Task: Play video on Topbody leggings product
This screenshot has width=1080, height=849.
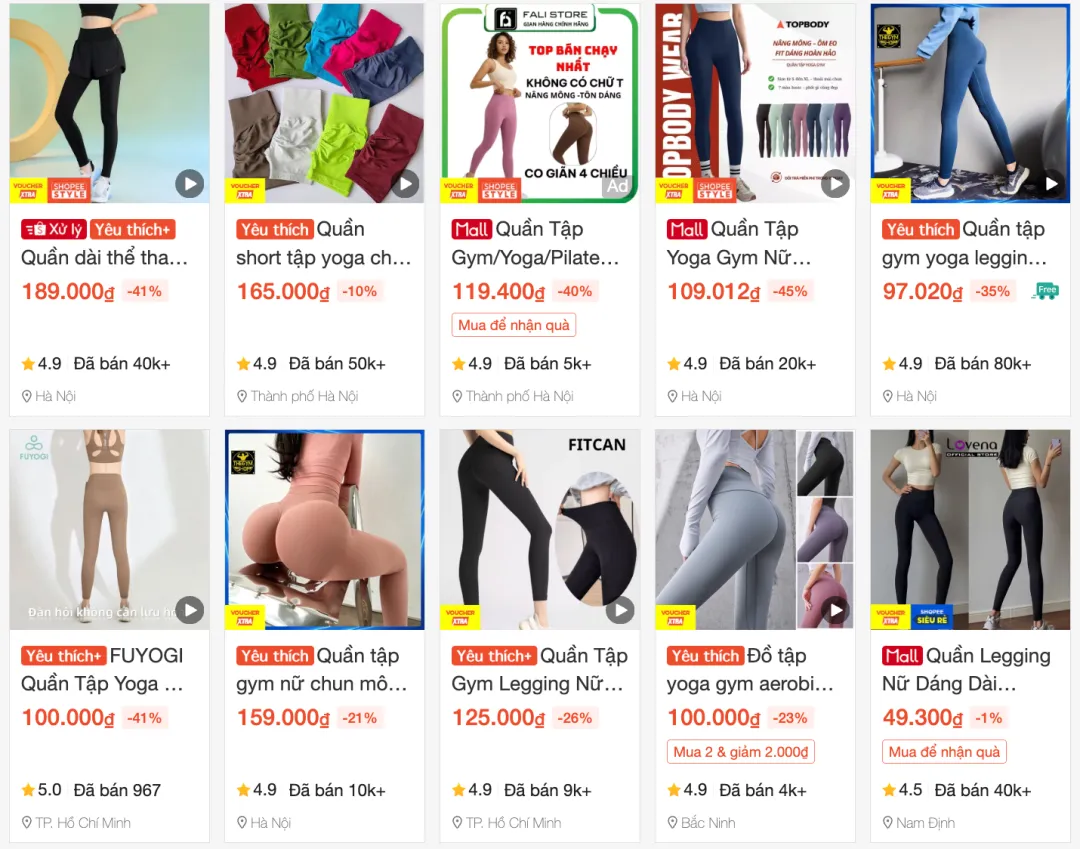Action: click(835, 184)
